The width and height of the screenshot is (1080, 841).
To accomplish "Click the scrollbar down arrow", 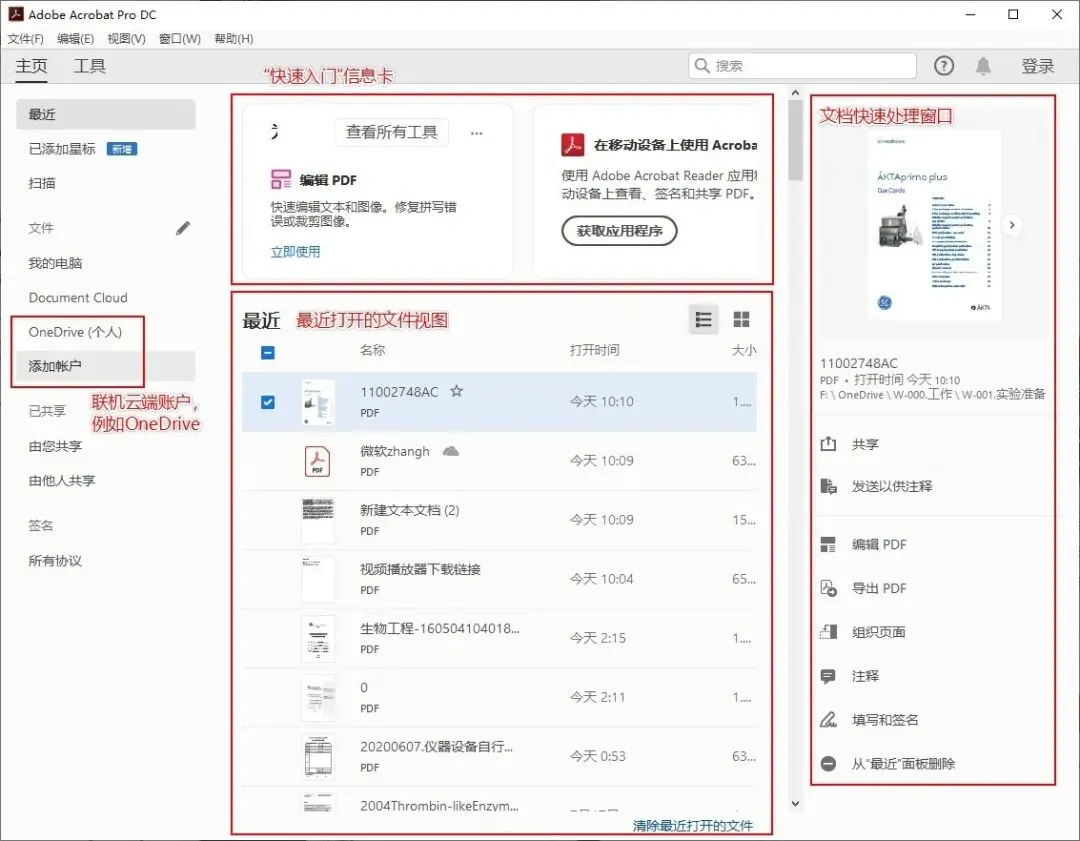I will [x=796, y=803].
